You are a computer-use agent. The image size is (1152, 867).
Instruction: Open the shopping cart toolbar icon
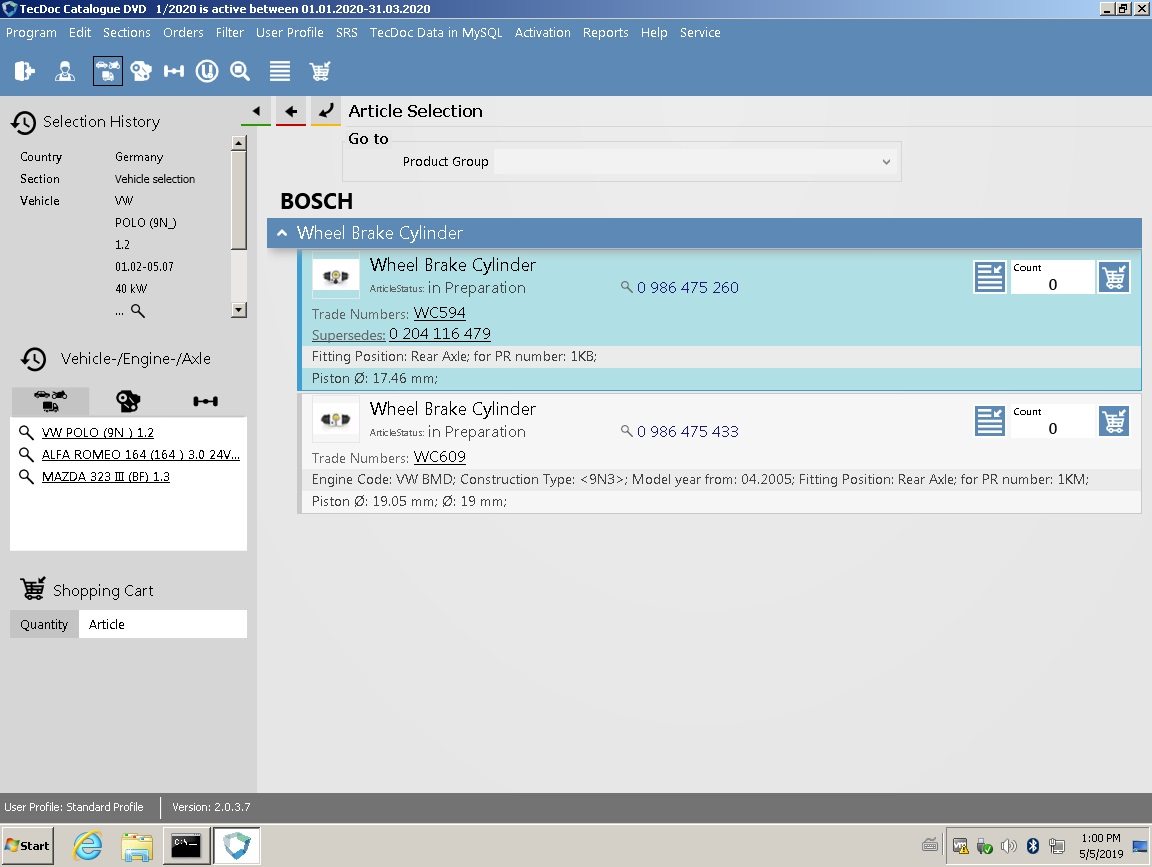point(320,71)
